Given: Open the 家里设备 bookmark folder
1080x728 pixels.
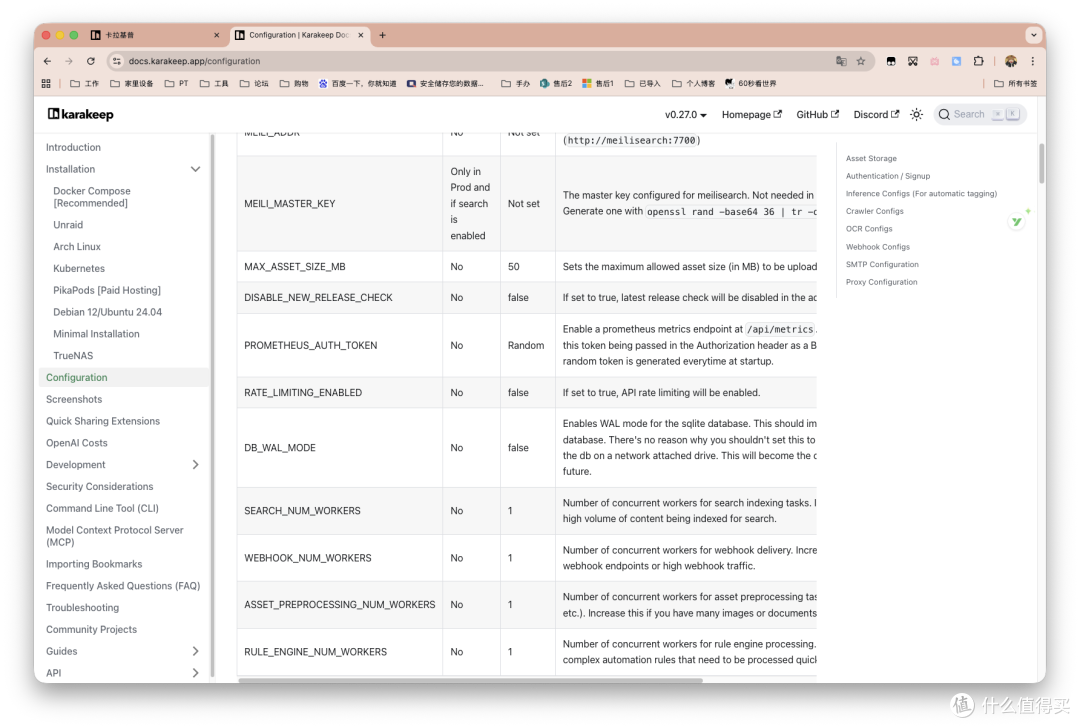Looking at the screenshot, I should coord(132,83).
